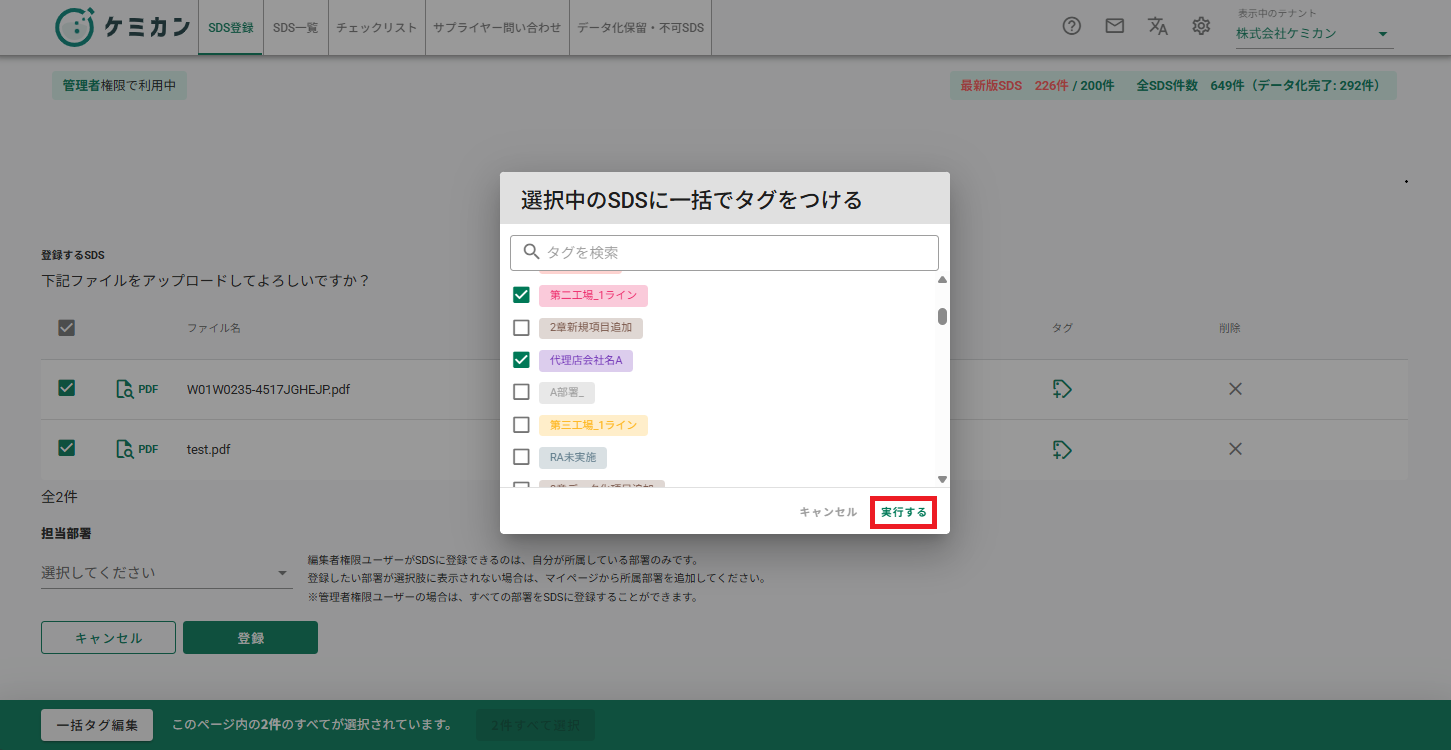Switch to the SDS登録 tab
Viewport: 1451px width, 750px height.
[x=230, y=27]
